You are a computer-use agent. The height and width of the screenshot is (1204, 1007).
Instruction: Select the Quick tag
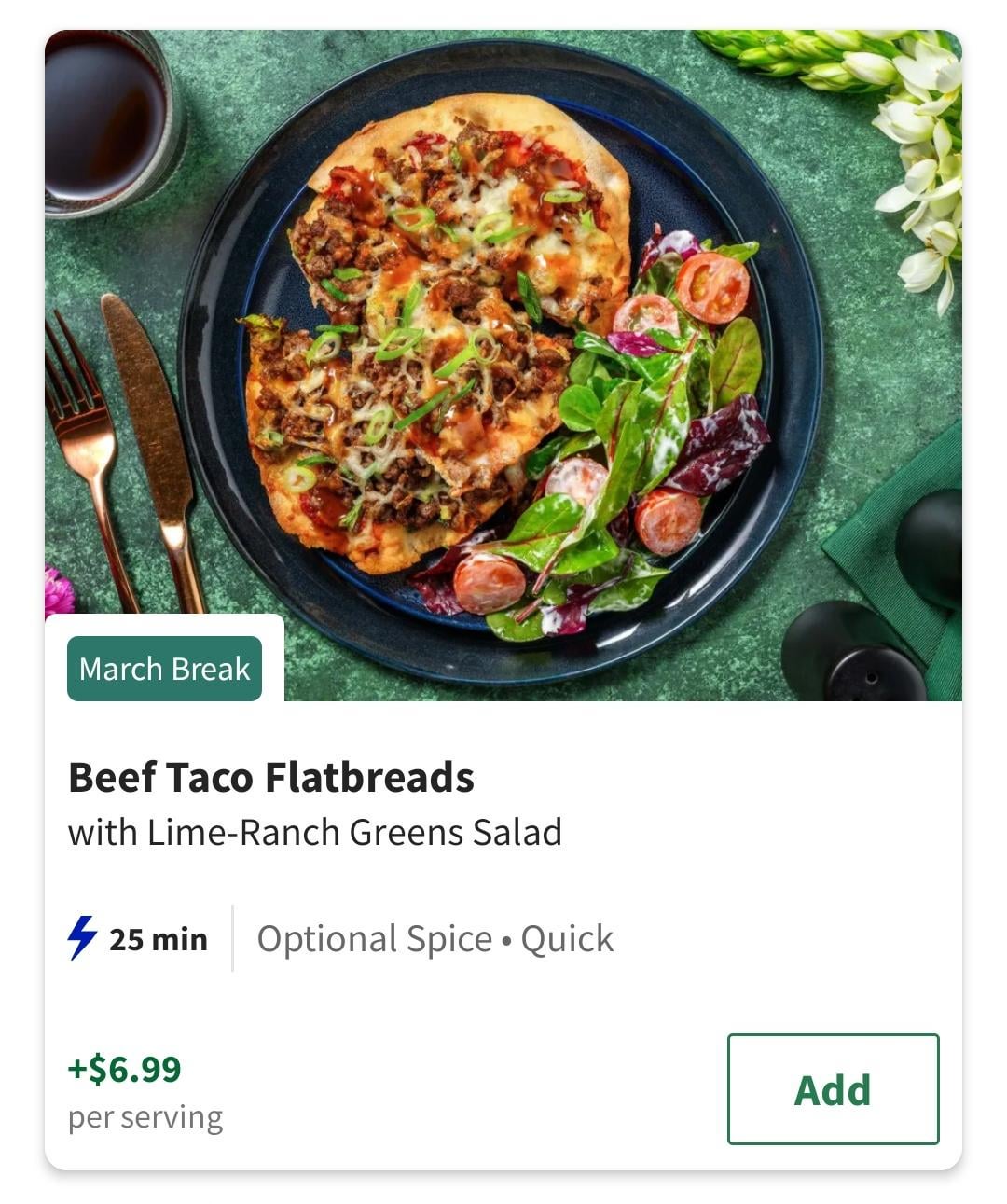pos(567,938)
